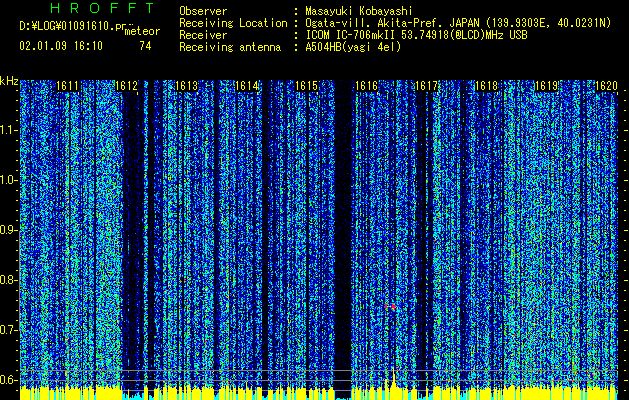Click the 0.6 frequency axis label
Viewport: 629px width, 400px height.
[8, 380]
